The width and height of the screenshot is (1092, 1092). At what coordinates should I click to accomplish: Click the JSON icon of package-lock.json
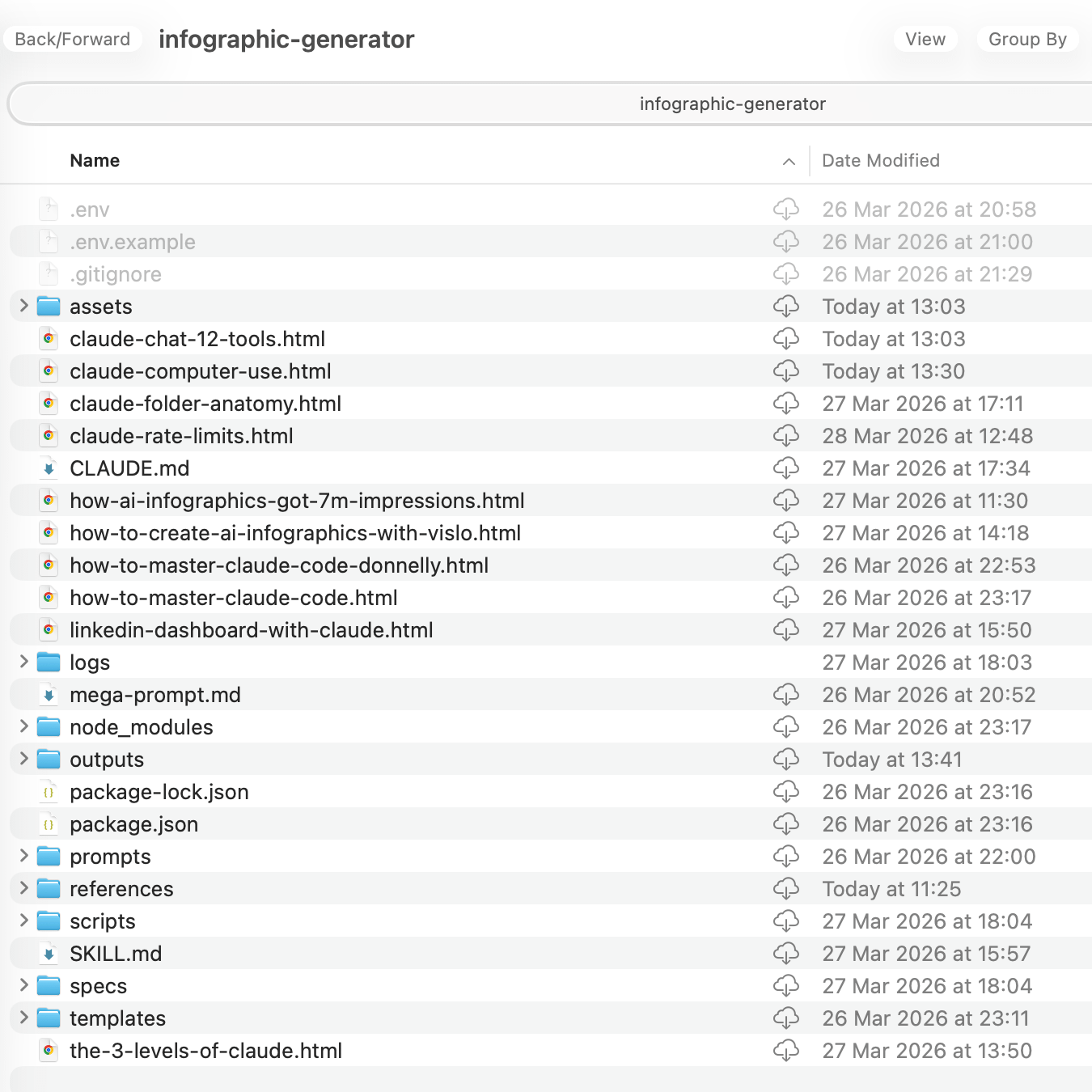49,792
